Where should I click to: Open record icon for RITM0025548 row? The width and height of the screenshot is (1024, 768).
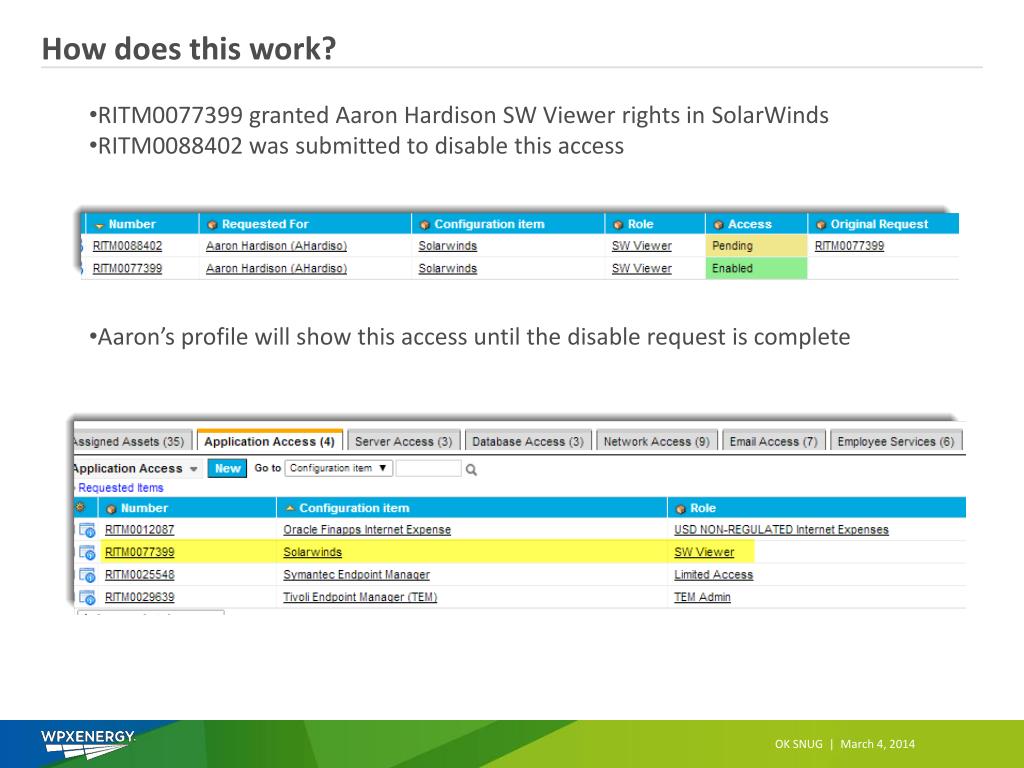87,575
